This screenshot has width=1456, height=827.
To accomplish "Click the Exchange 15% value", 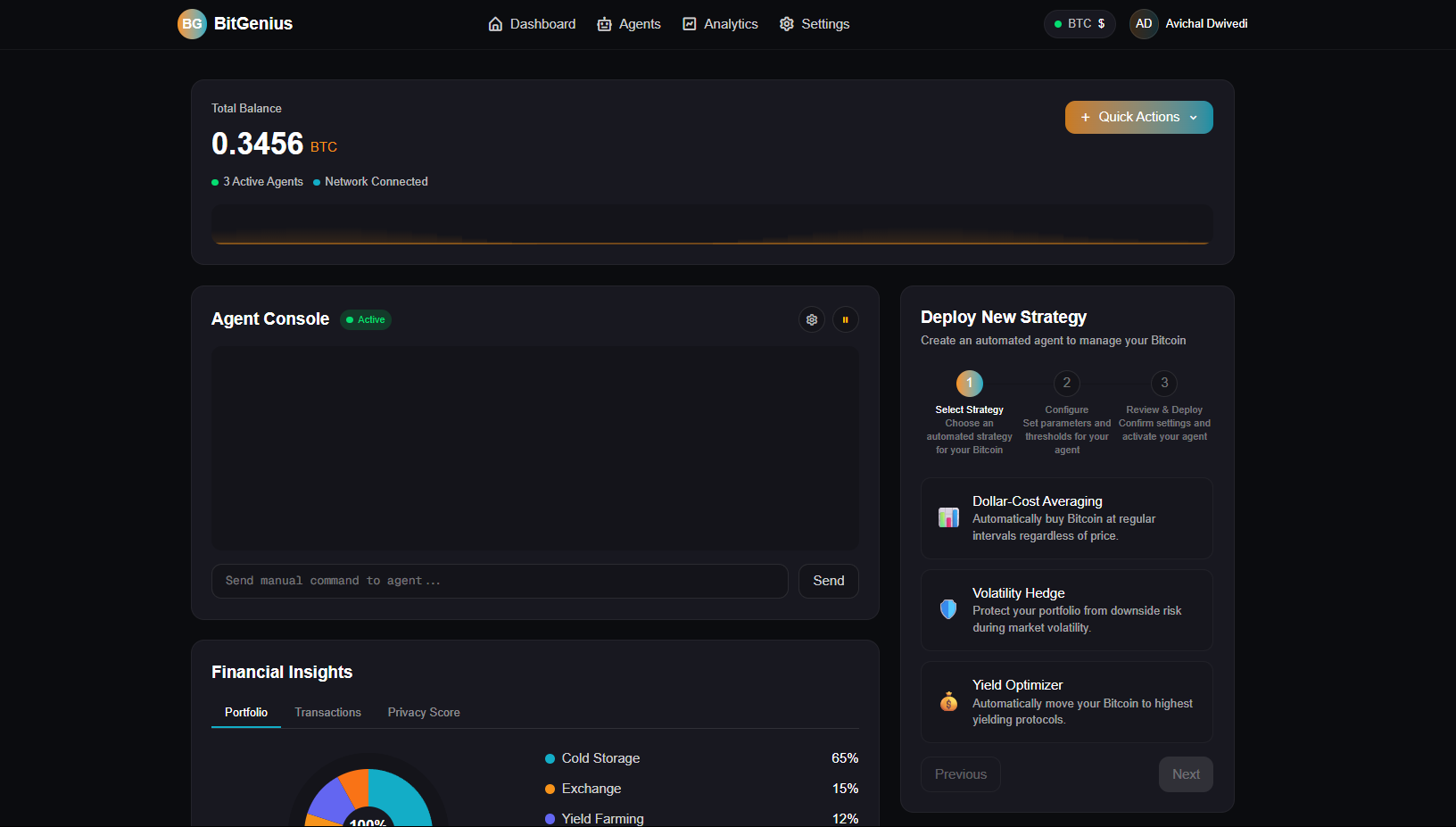I will [x=845, y=789].
